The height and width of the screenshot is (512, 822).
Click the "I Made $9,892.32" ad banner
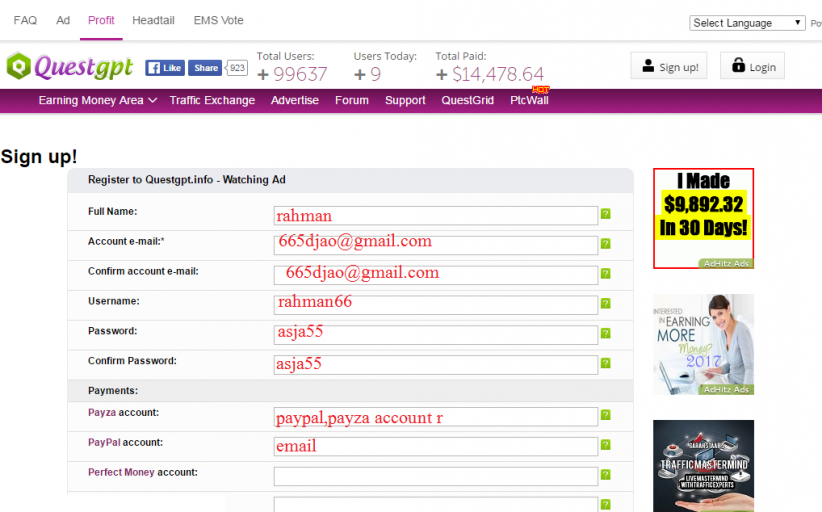tap(703, 218)
